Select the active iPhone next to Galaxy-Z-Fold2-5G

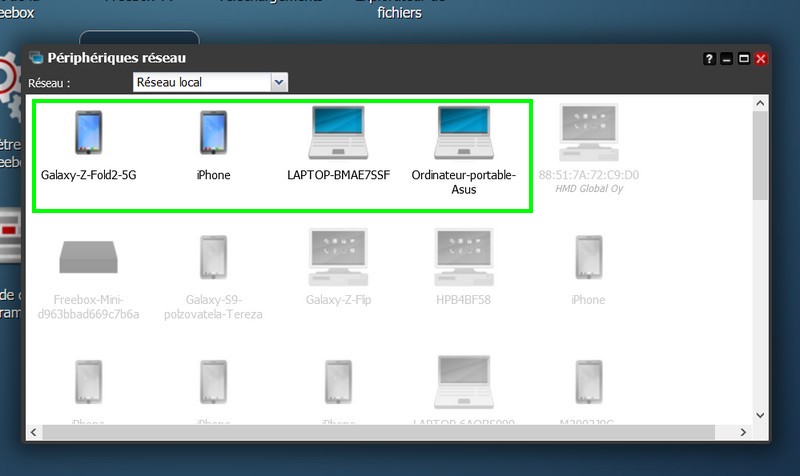[x=213, y=145]
